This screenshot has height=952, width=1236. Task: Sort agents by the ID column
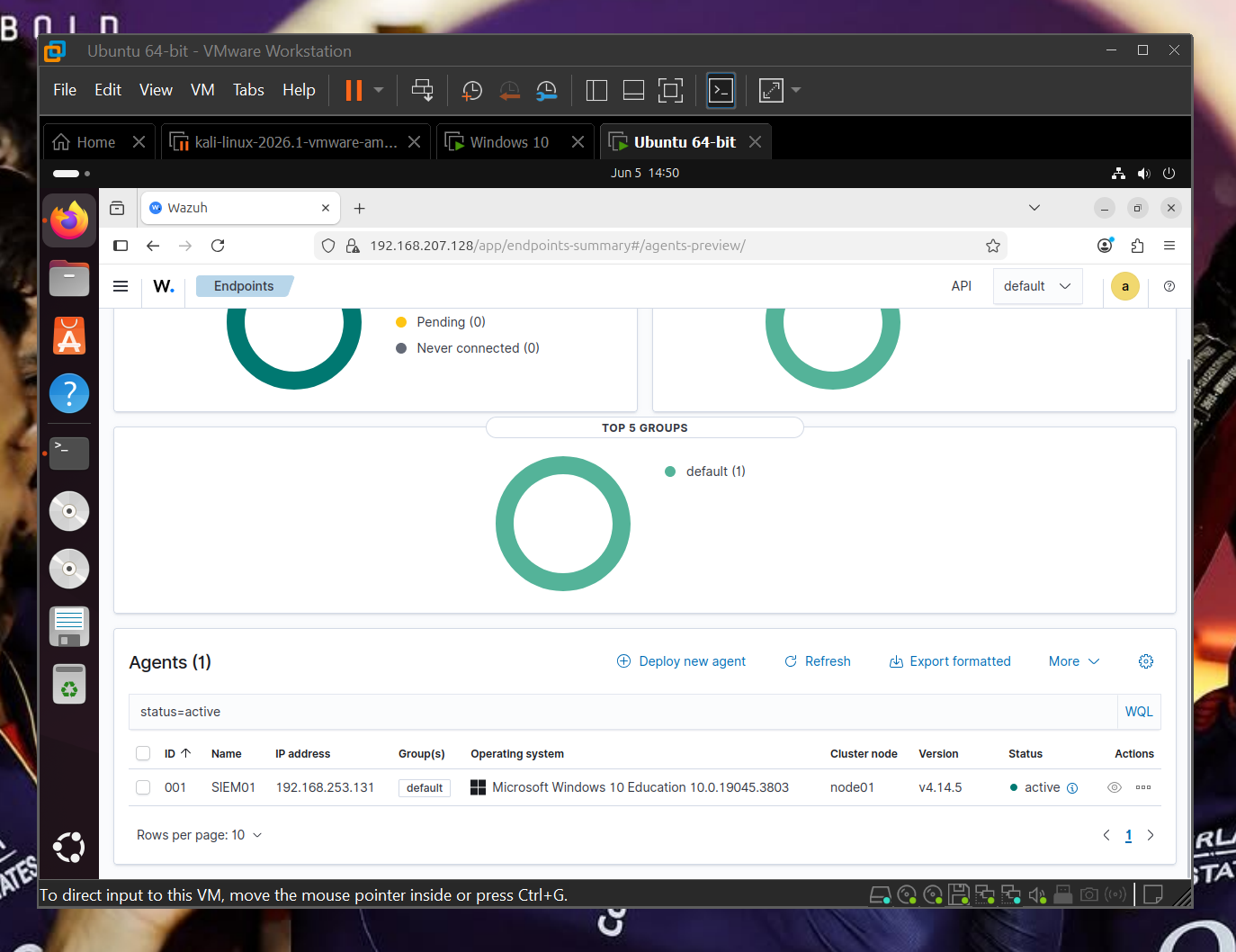[177, 753]
